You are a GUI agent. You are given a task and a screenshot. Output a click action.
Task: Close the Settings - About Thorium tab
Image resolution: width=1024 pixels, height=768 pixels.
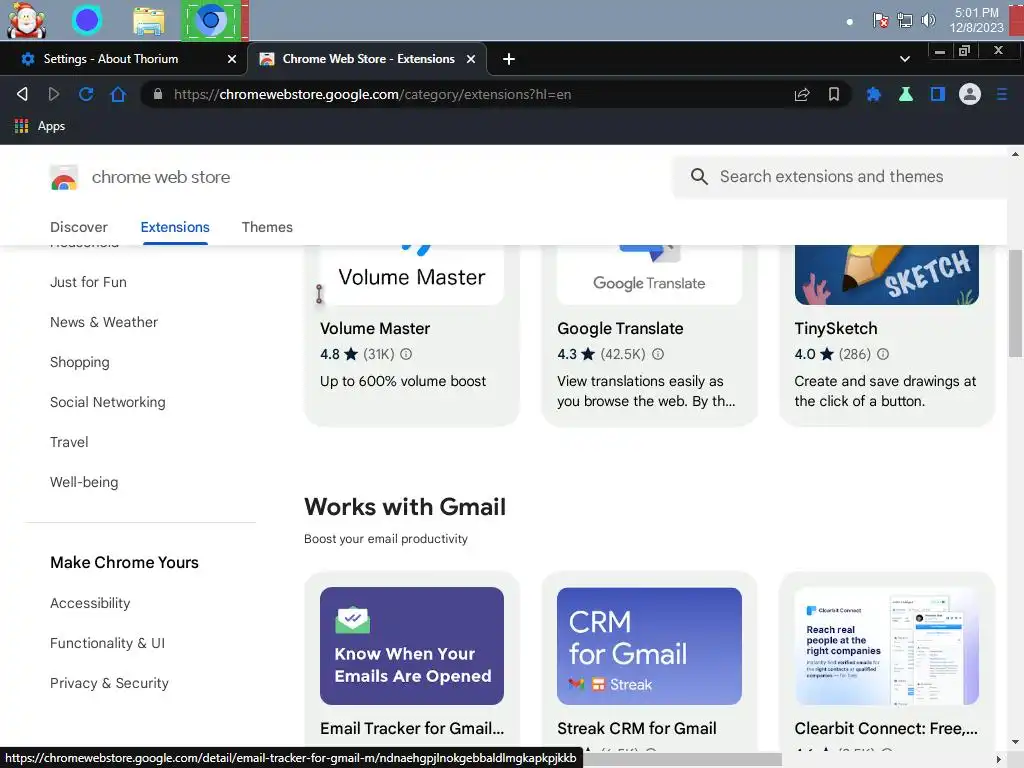pos(232,59)
